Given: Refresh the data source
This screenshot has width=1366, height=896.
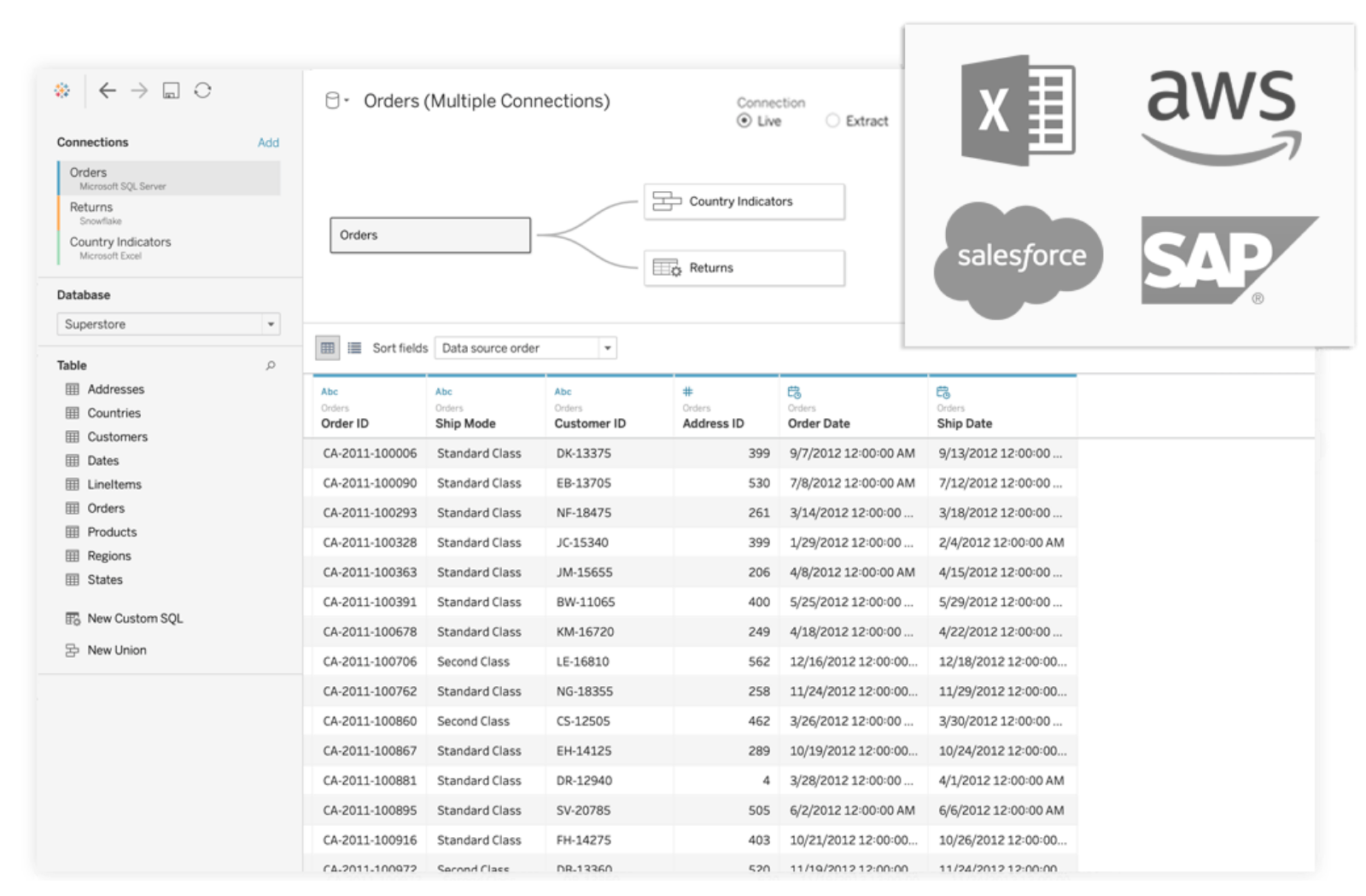Looking at the screenshot, I should point(203,90).
